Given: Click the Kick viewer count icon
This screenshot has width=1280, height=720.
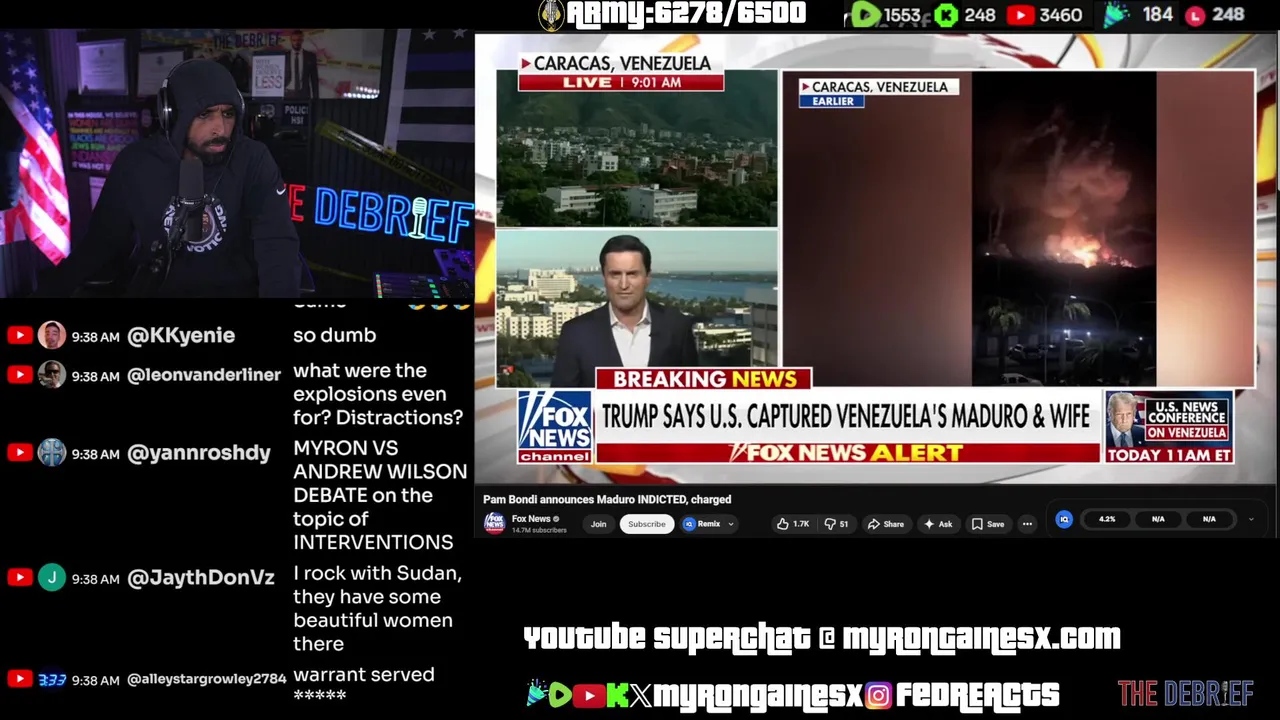Looking at the screenshot, I should click(x=946, y=15).
